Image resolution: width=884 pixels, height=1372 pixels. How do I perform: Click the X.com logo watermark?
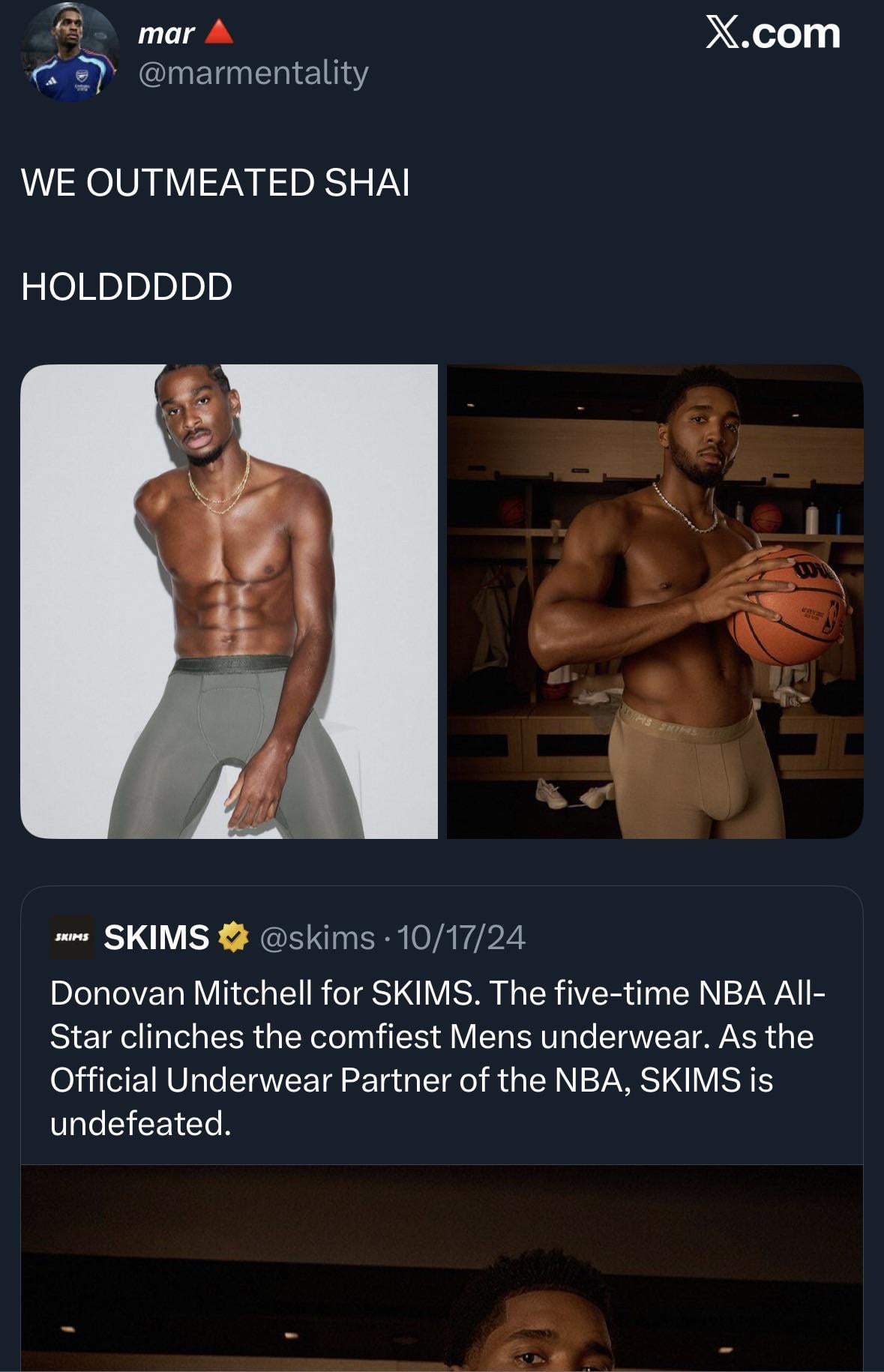772,34
